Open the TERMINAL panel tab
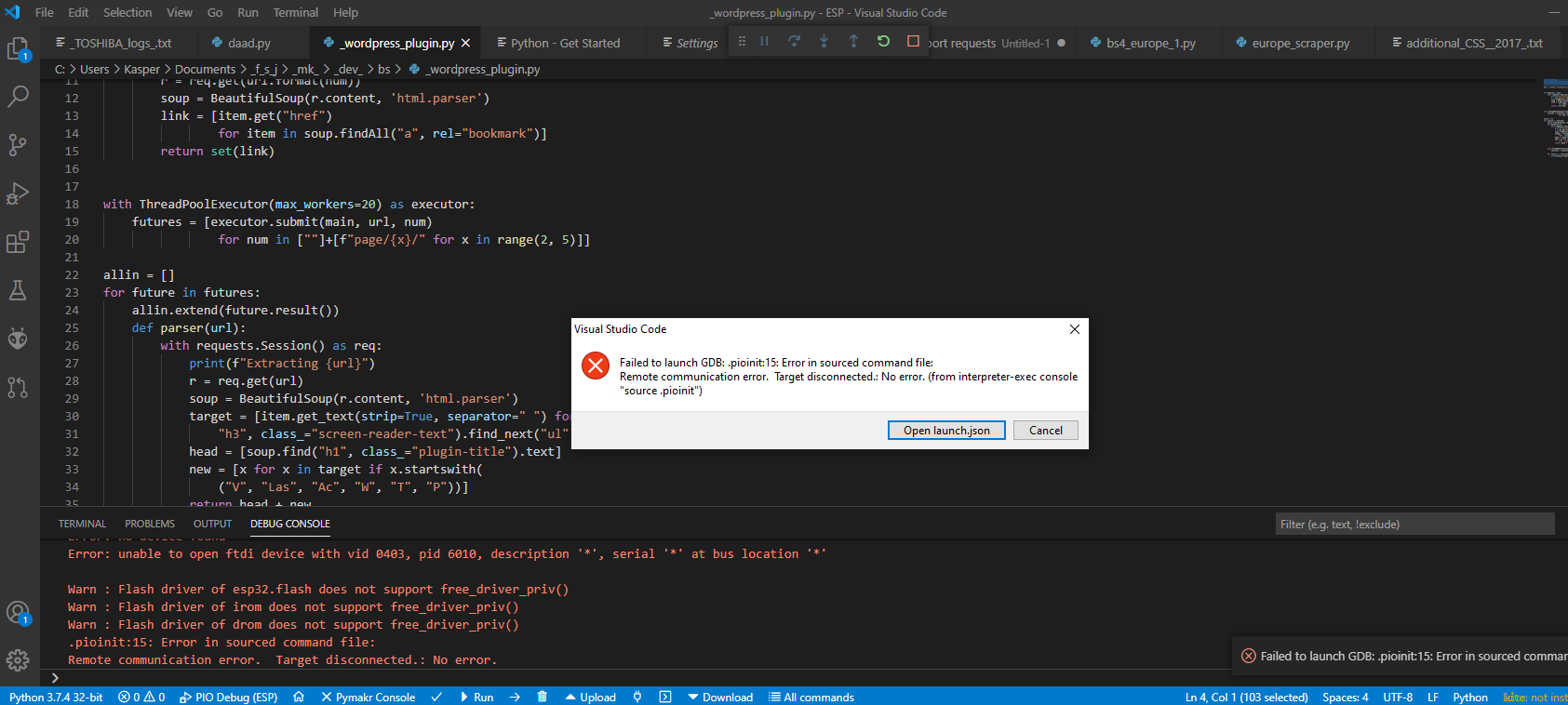The width and height of the screenshot is (1568, 705). 82,524
